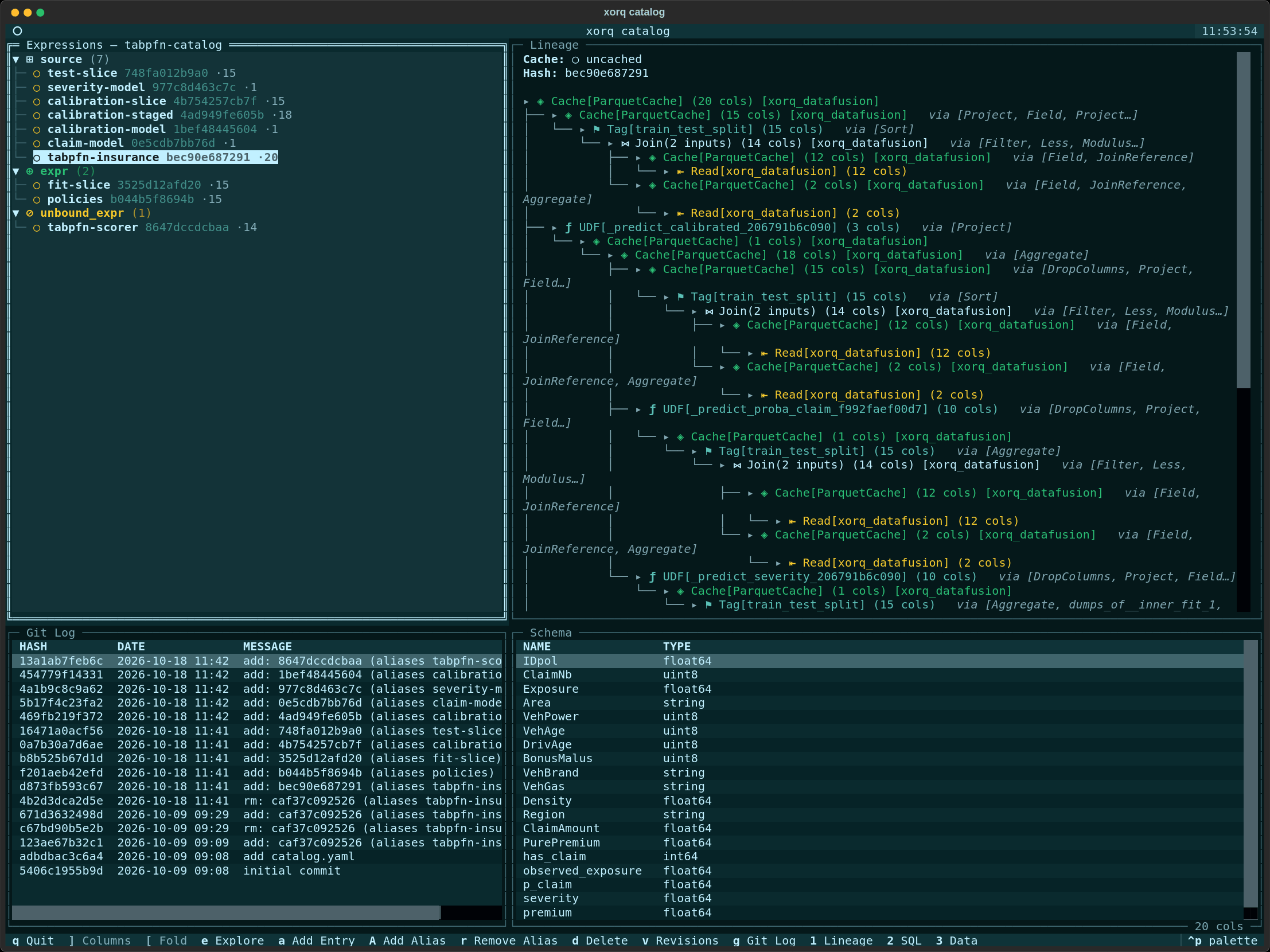Click the Schema panel vertical scrollbar
The height and width of the screenshot is (952, 1270).
[x=1250, y=774]
